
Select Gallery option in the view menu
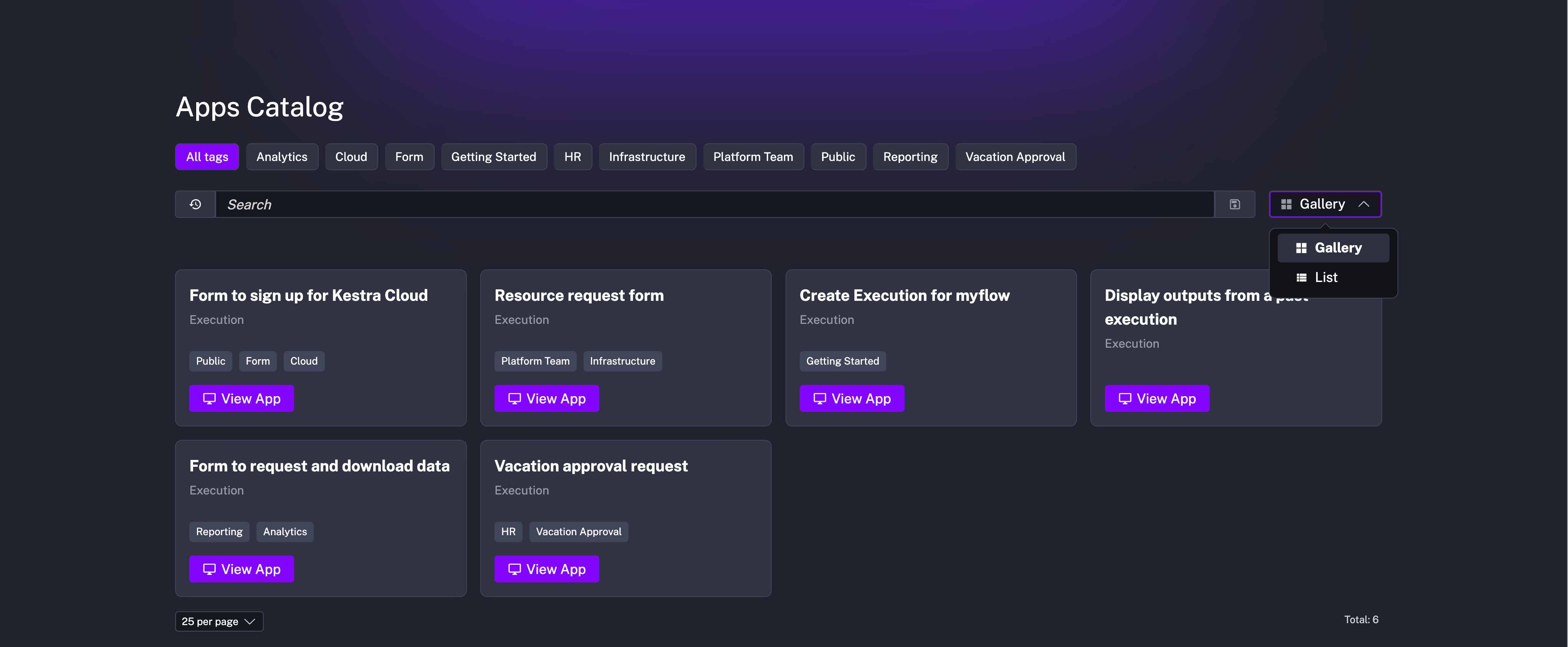(x=1333, y=248)
